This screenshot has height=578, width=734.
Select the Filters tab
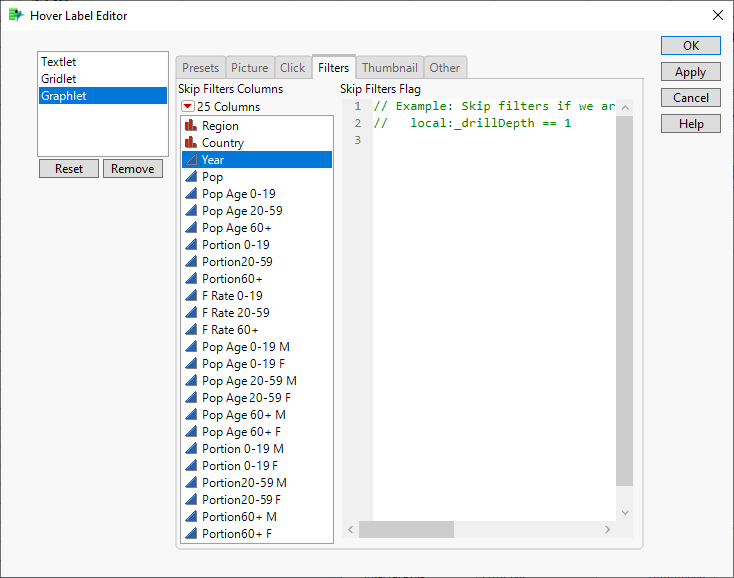[x=333, y=67]
